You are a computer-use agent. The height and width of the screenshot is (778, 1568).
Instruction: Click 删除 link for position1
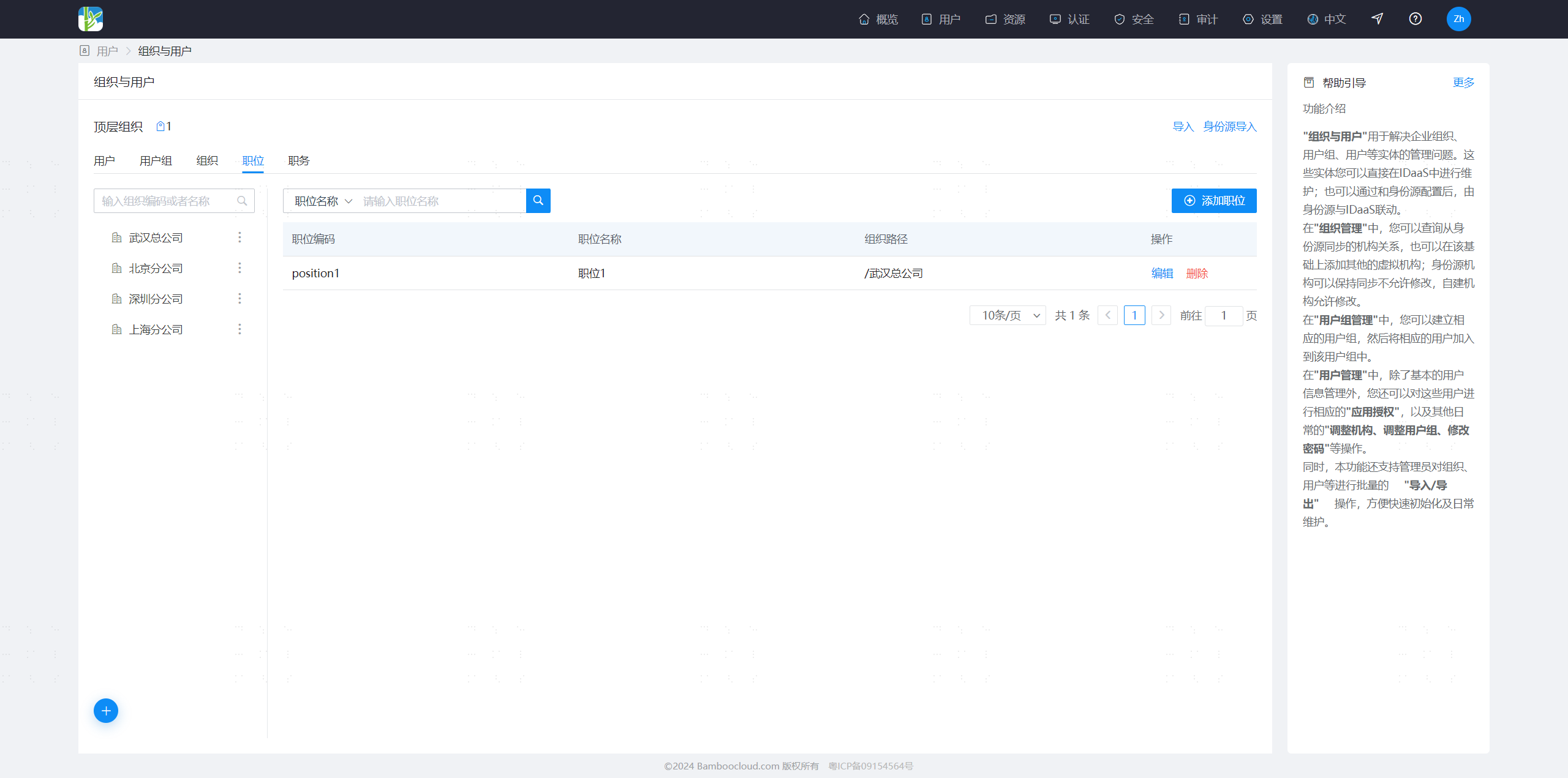[1197, 273]
